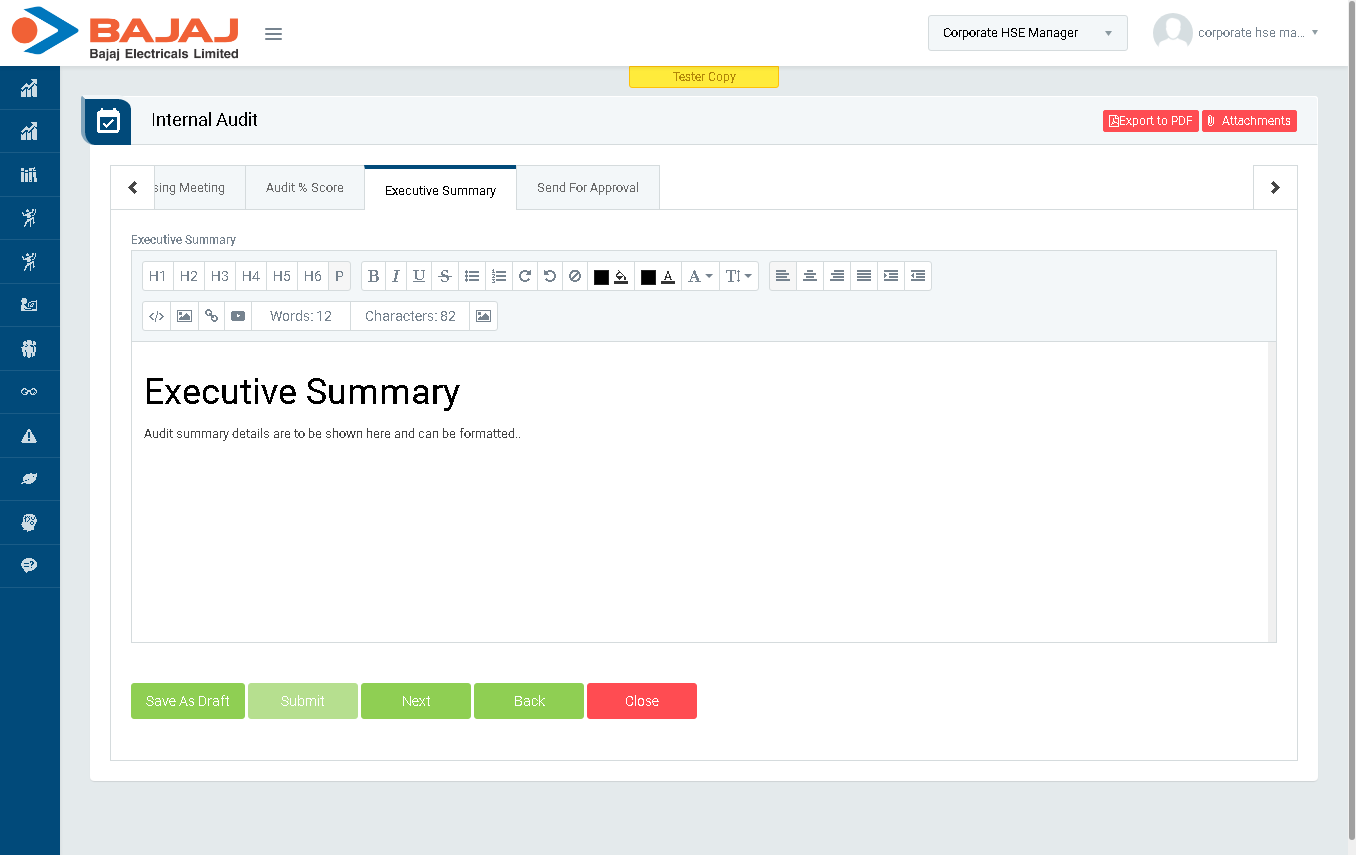Image resolution: width=1356 pixels, height=855 pixels.
Task: Toggle H1 heading style
Action: pos(157,277)
